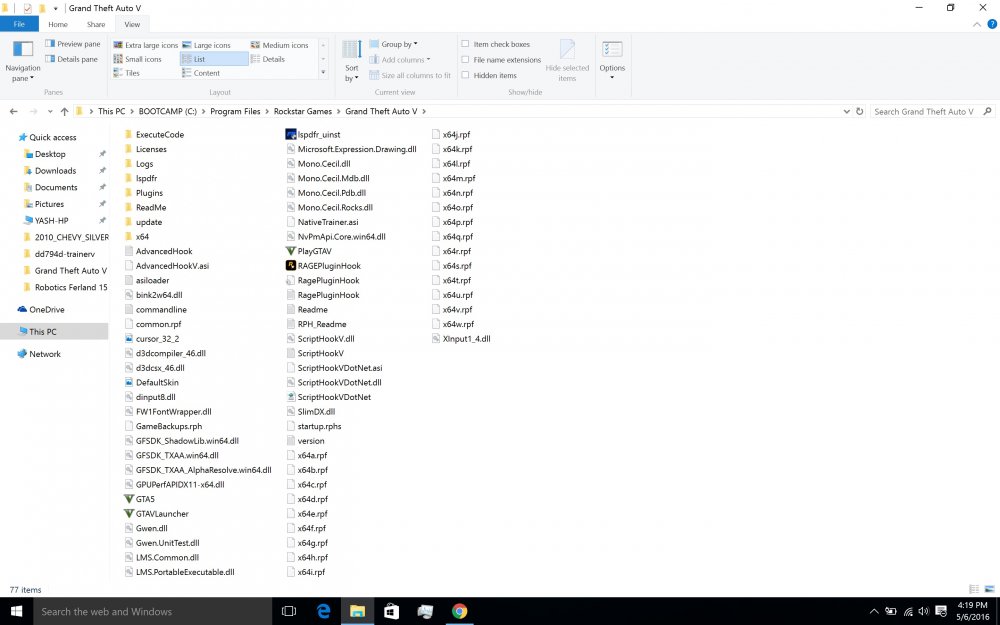Switch to the Home ribbon tab
Screen dimensions: 1000x625
[58, 24]
